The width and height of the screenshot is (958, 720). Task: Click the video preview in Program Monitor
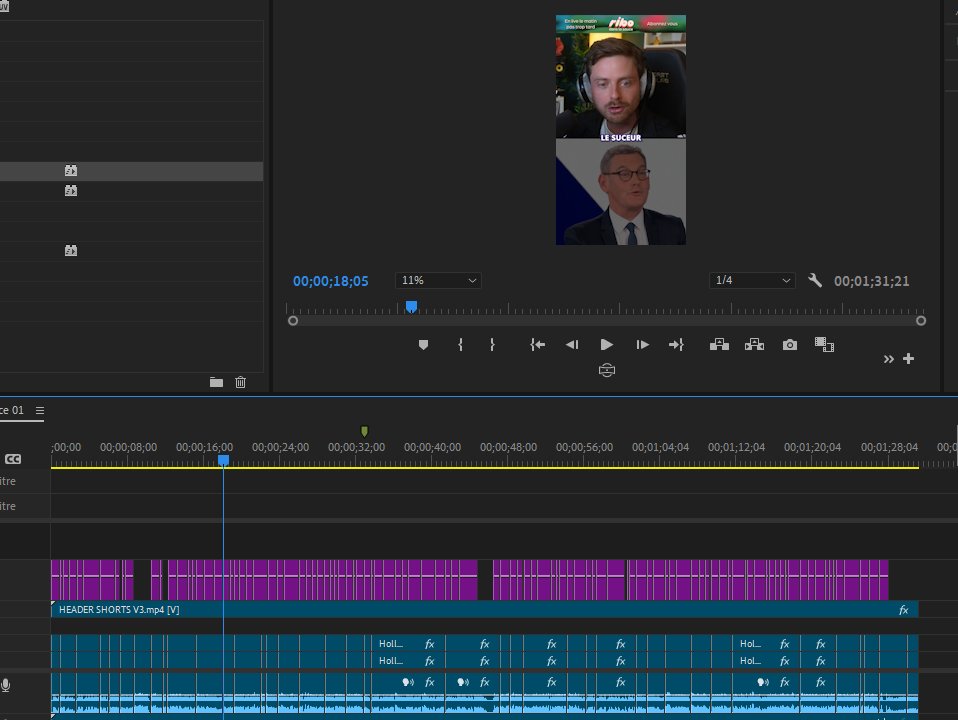click(621, 130)
